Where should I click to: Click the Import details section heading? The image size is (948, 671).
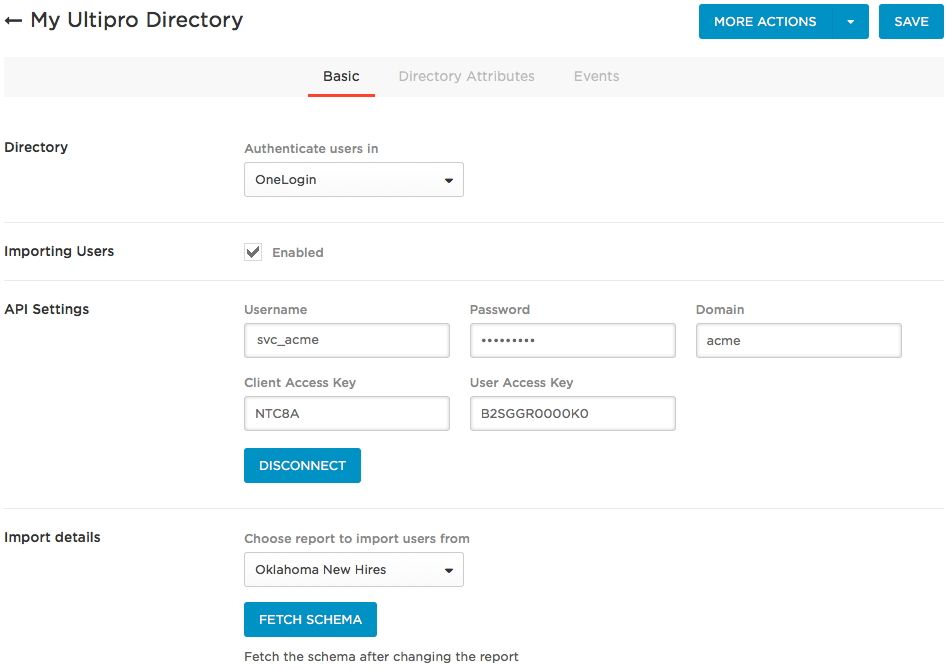click(52, 537)
